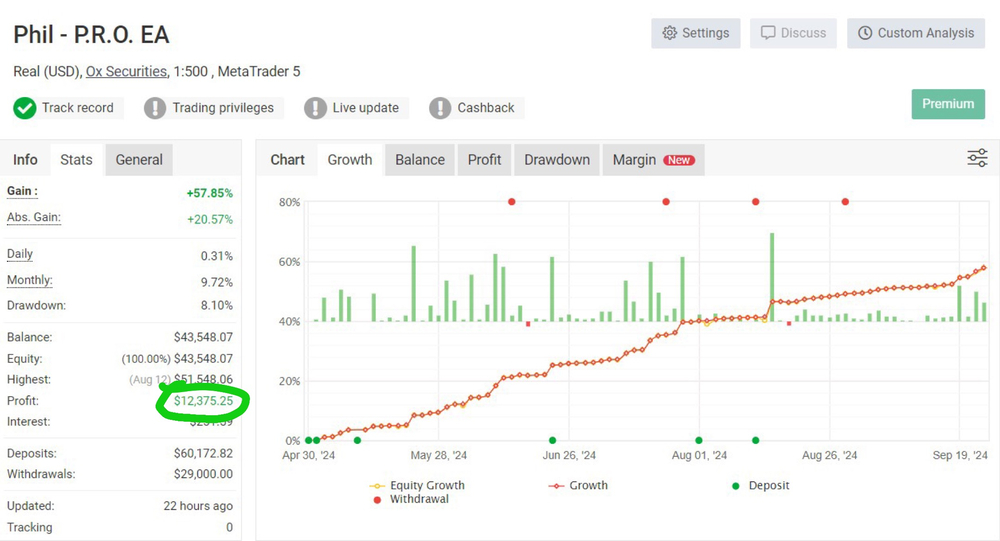Open the Settings button

click(x=695, y=33)
